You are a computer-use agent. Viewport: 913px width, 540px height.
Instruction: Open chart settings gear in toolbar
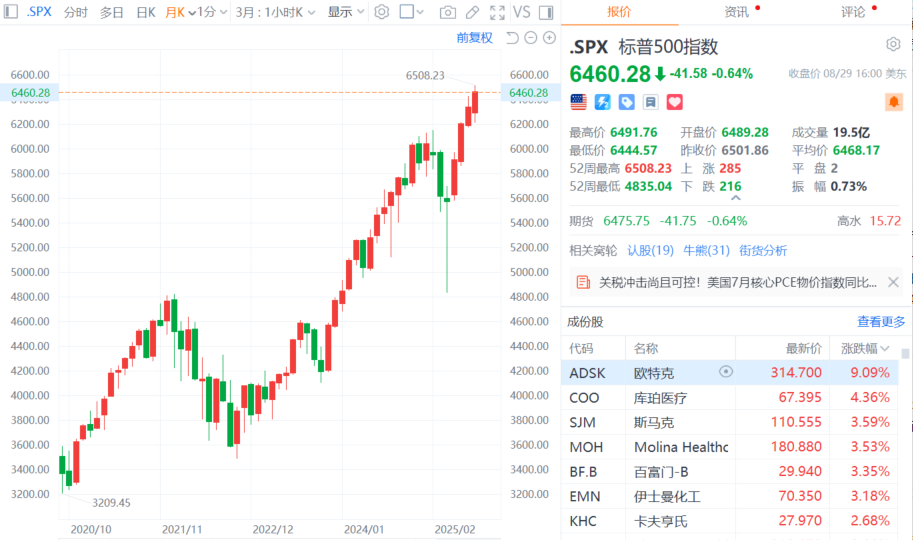[381, 12]
